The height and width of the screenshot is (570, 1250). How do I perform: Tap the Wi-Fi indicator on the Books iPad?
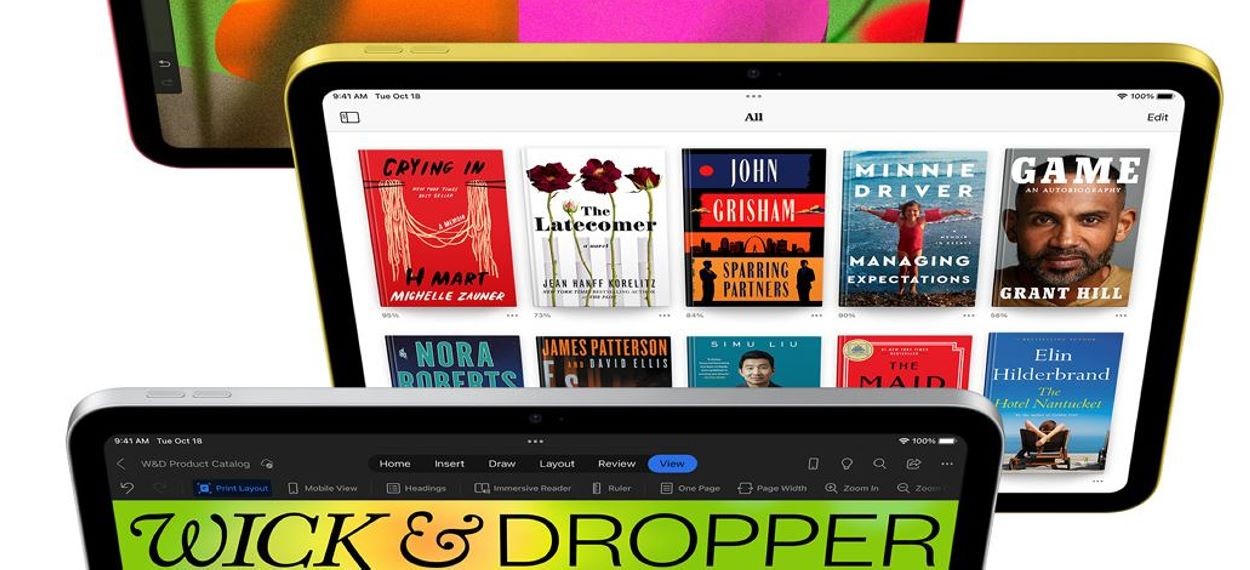tap(1121, 96)
